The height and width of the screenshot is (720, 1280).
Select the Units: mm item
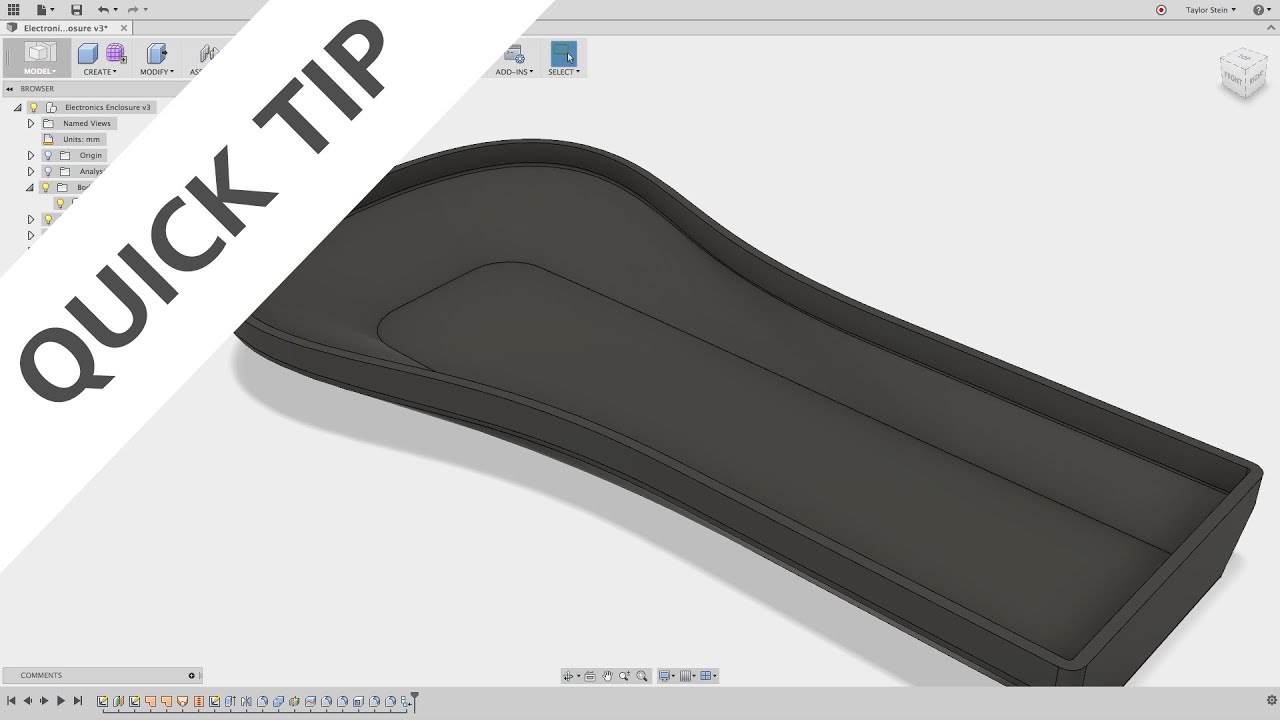[82, 139]
